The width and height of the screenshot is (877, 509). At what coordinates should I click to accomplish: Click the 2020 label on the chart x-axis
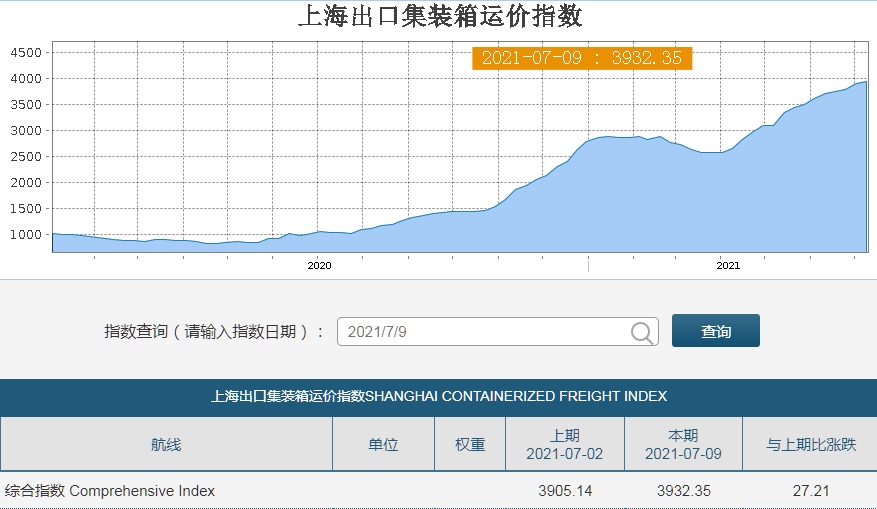point(319,265)
